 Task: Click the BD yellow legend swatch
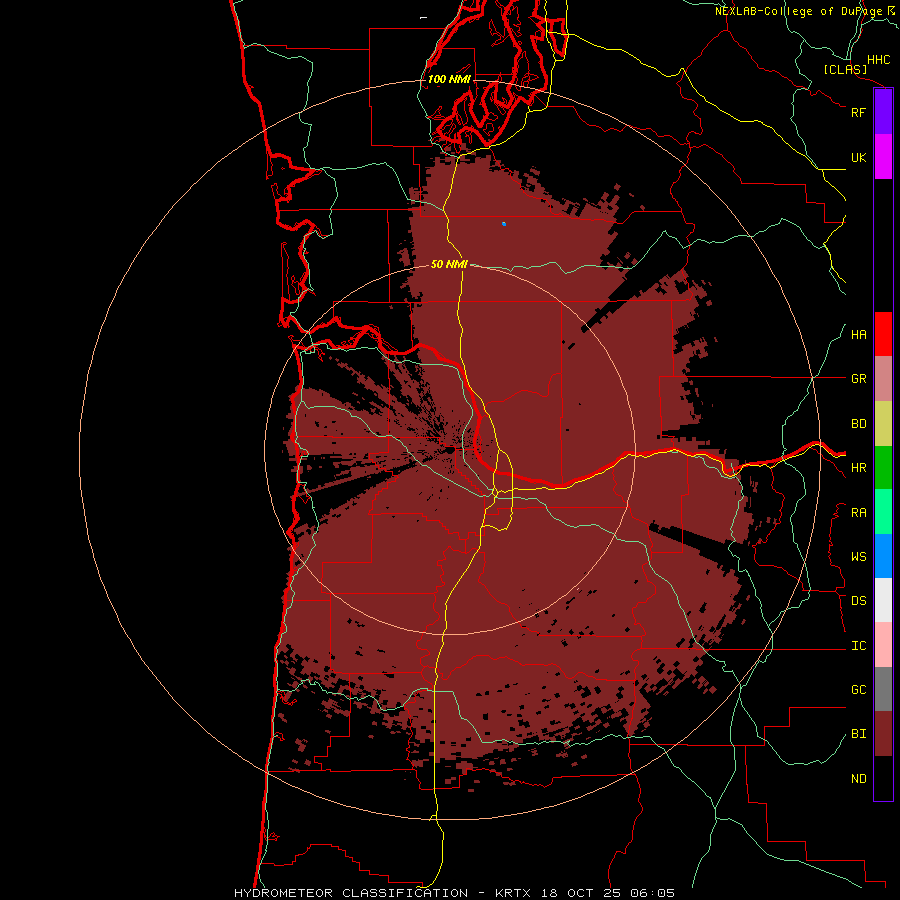pos(883,424)
